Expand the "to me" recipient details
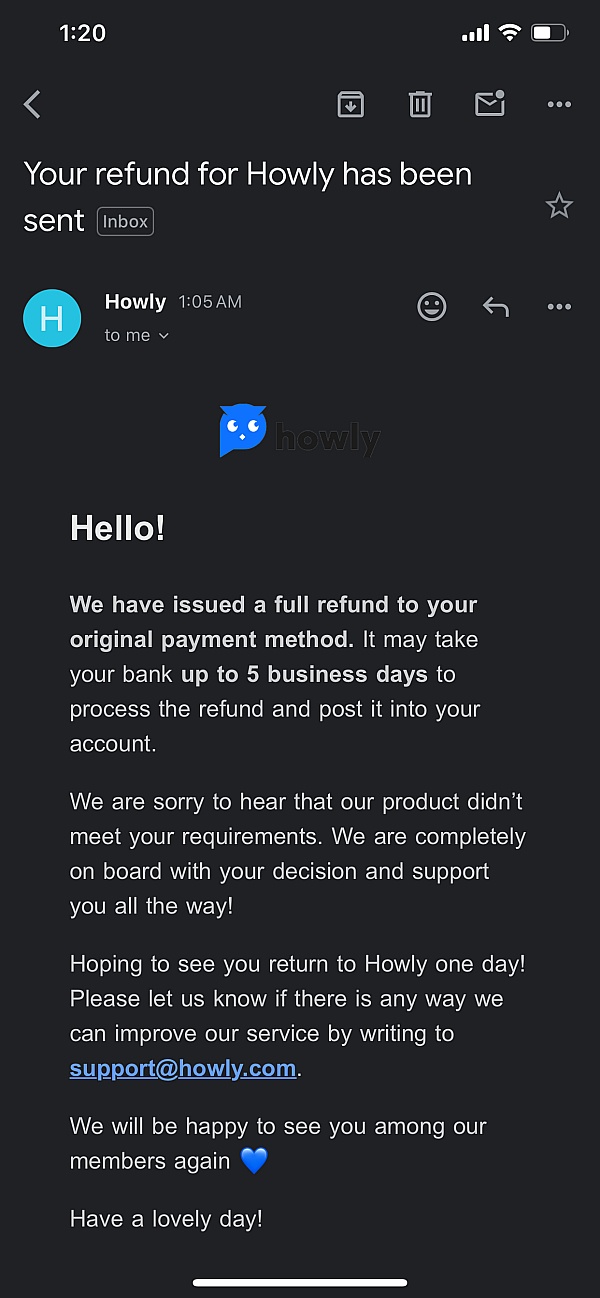 tap(137, 336)
